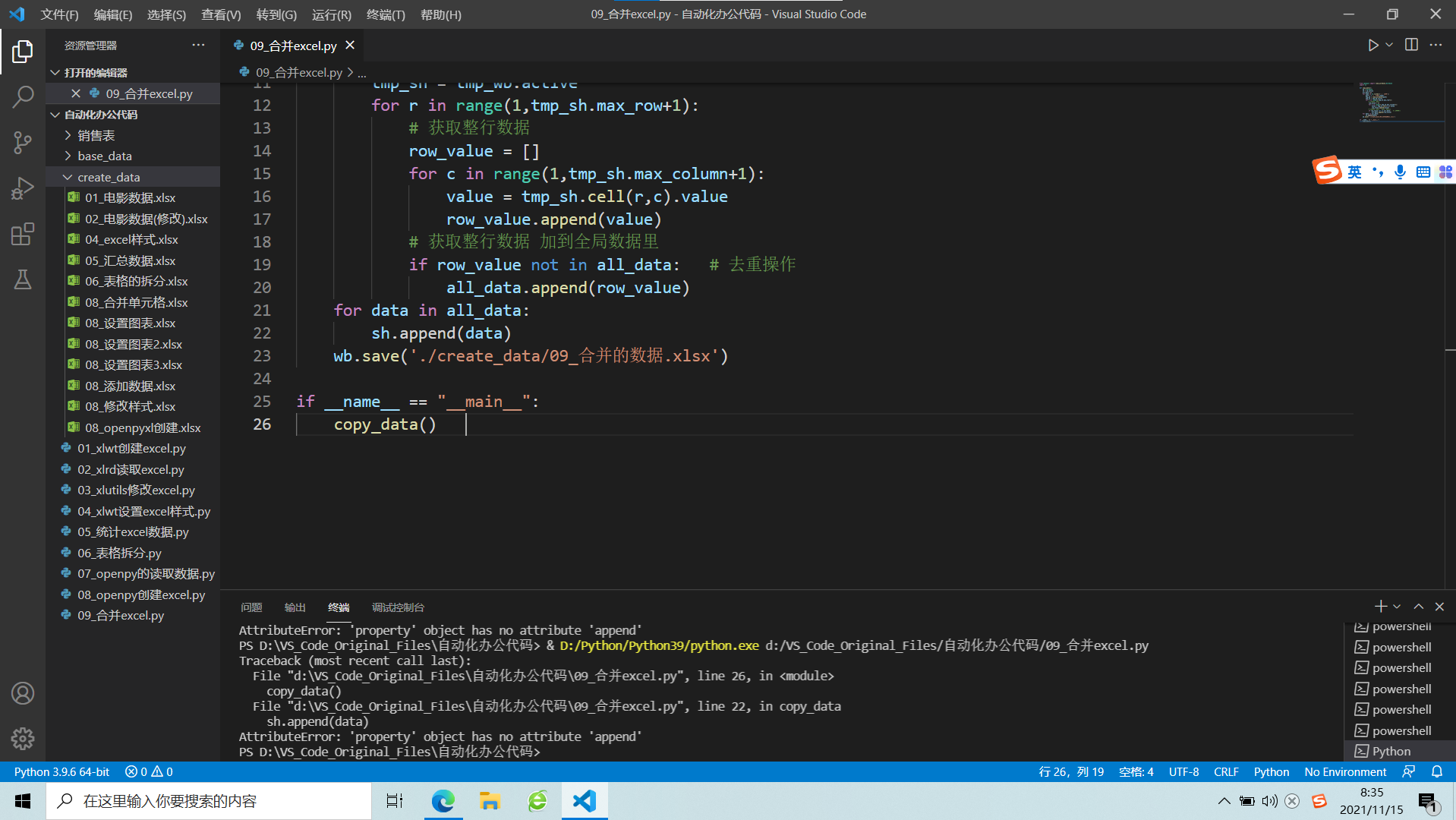Image resolution: width=1456 pixels, height=820 pixels.
Task: Close the terminal panel
Action: coord(1439,607)
